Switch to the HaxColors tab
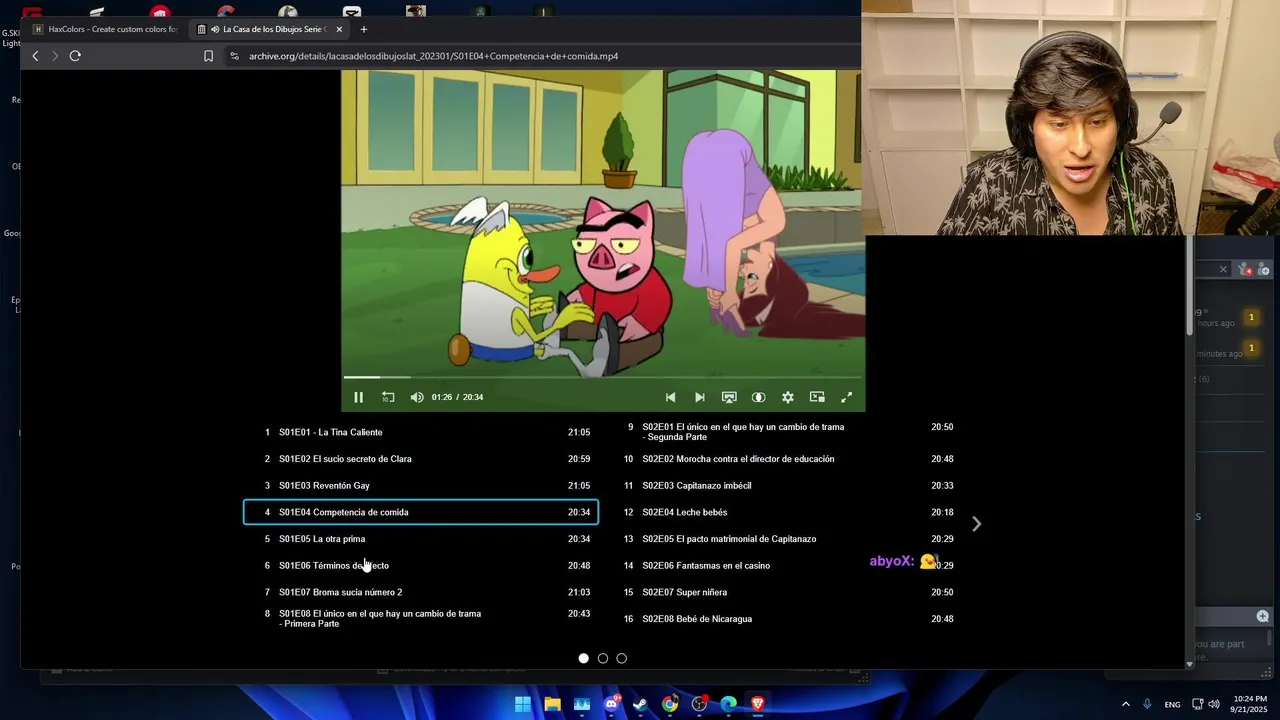 (105, 29)
